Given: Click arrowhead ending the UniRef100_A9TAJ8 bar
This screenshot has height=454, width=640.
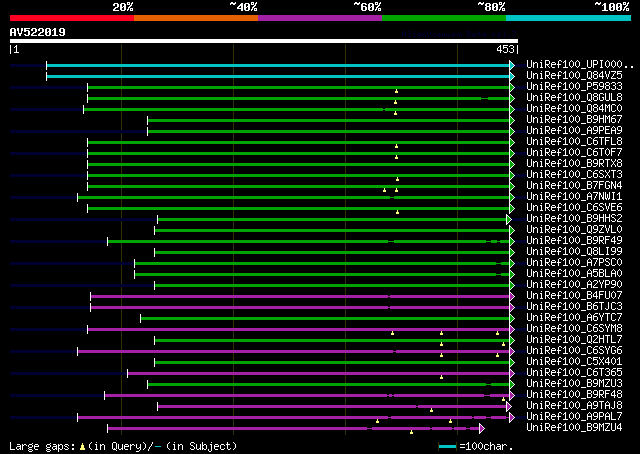Looking at the screenshot, I should [509, 407].
